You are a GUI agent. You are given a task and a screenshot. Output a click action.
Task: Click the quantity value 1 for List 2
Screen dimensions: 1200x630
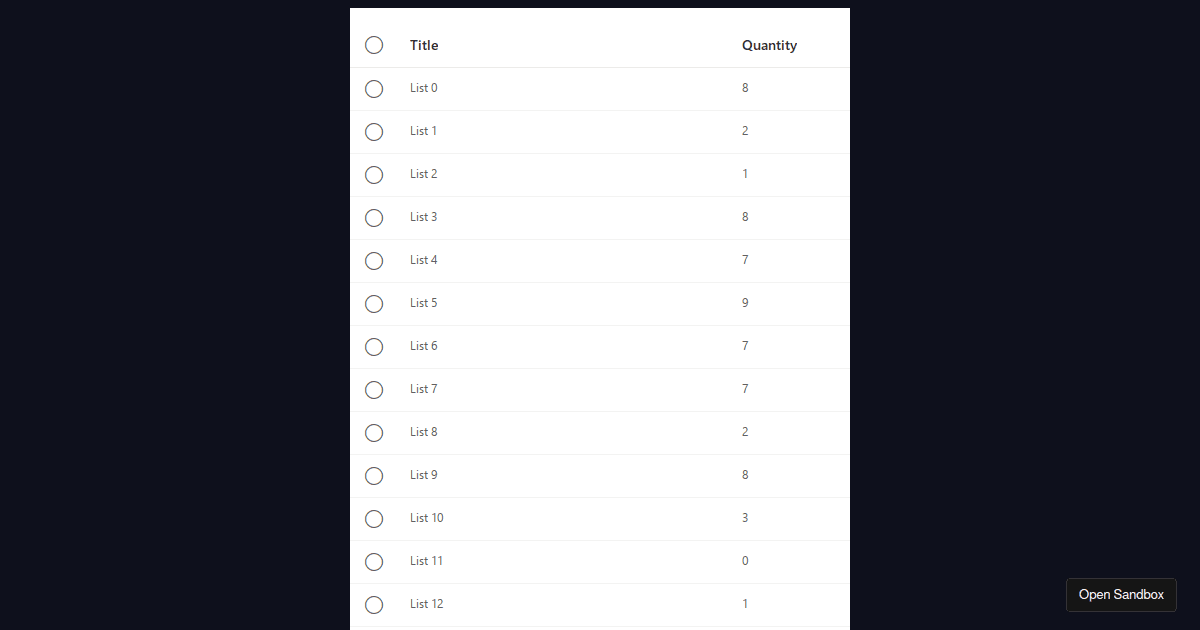click(745, 174)
